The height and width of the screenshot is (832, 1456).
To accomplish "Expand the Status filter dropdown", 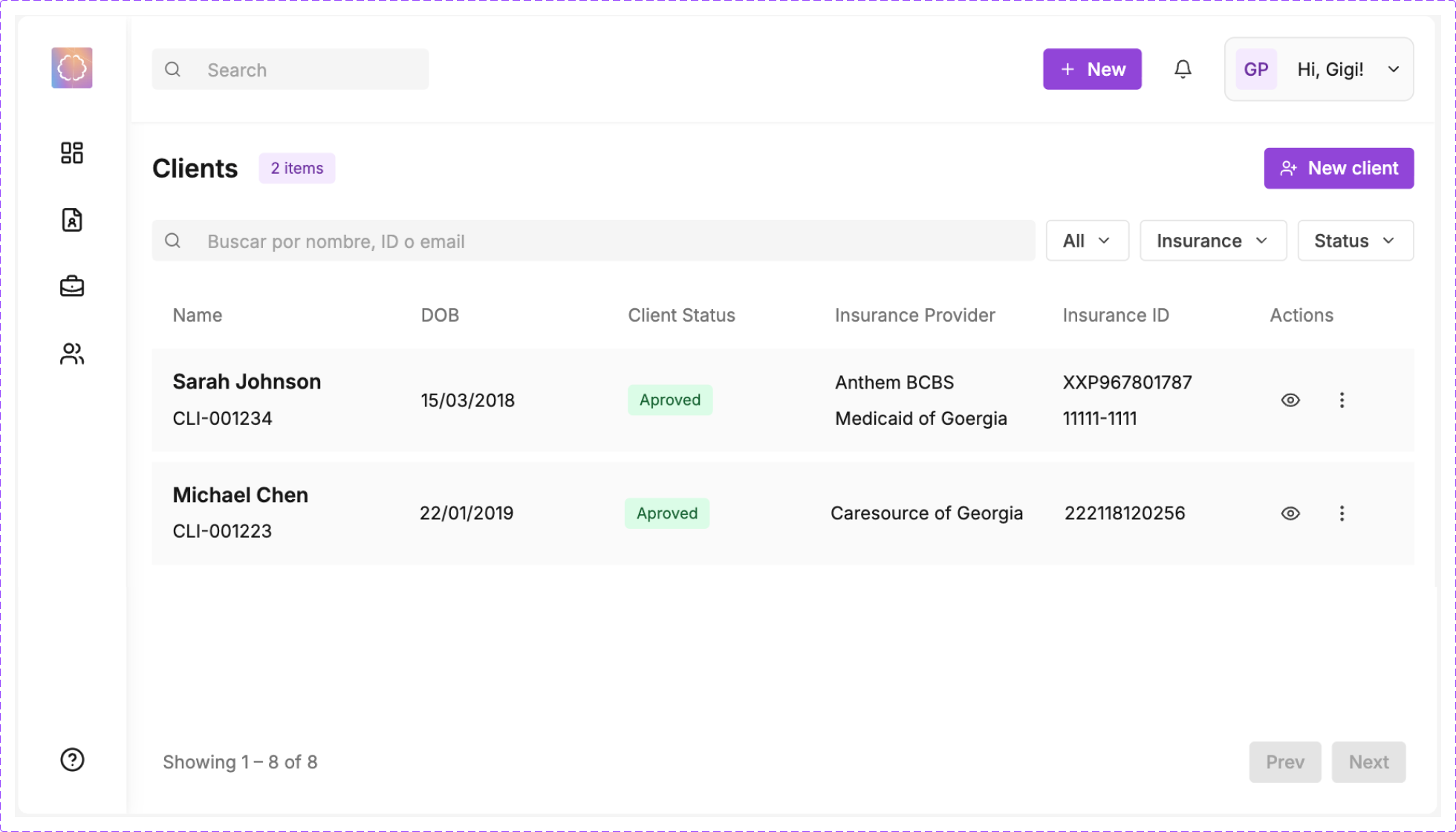I will coord(1355,241).
